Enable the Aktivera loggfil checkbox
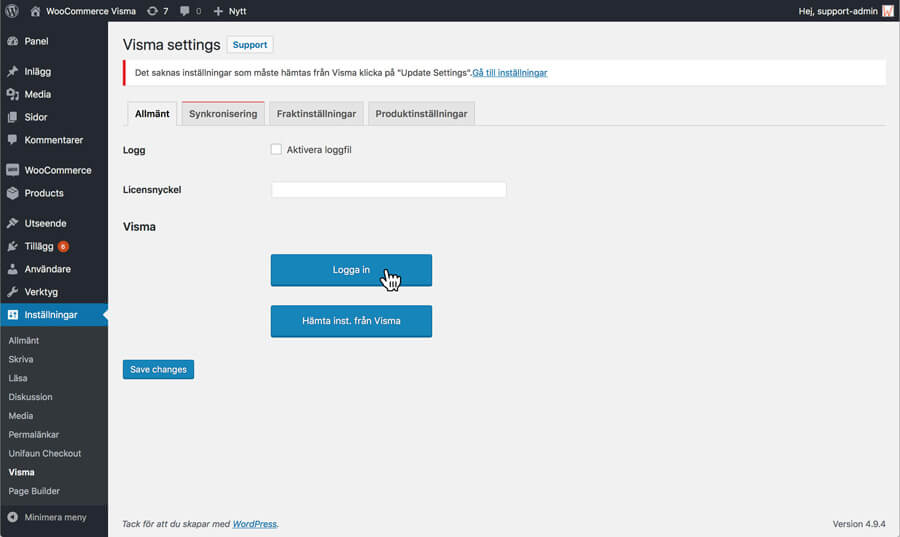This screenshot has width=900, height=537. click(x=276, y=150)
